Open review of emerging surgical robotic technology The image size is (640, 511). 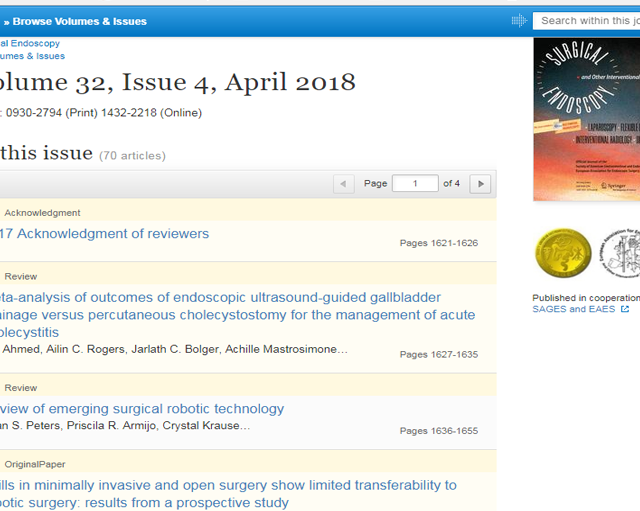141,409
